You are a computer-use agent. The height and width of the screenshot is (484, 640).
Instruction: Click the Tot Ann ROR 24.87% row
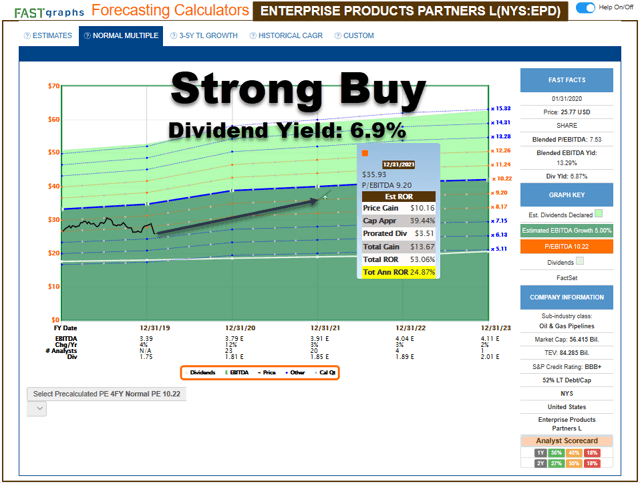399,272
